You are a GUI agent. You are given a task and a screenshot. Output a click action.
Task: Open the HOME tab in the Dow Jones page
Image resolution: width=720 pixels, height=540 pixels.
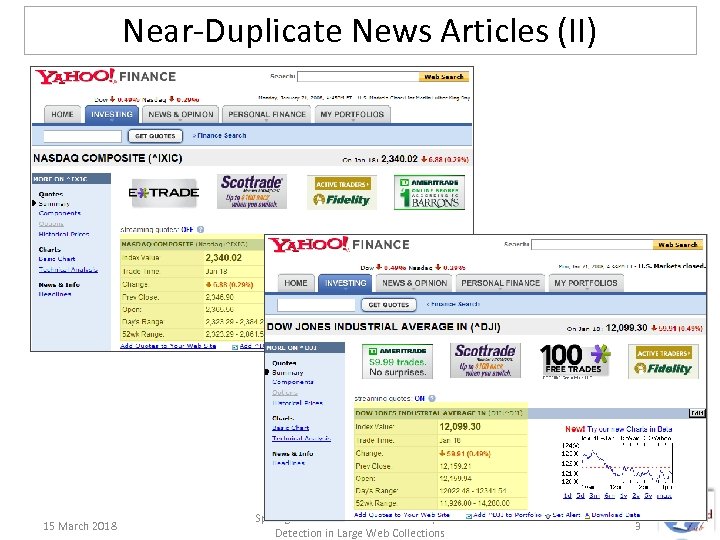pos(296,283)
